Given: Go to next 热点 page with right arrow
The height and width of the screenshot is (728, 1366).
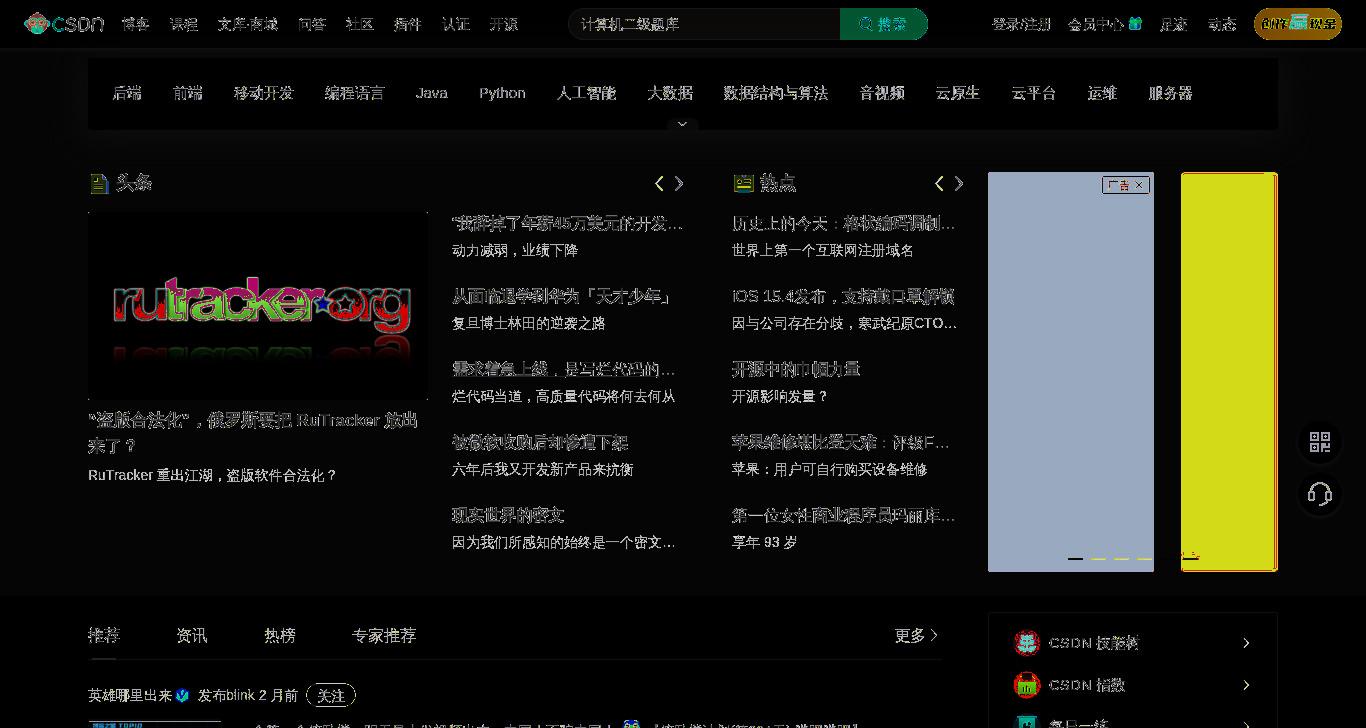Looking at the screenshot, I should tap(959, 183).
